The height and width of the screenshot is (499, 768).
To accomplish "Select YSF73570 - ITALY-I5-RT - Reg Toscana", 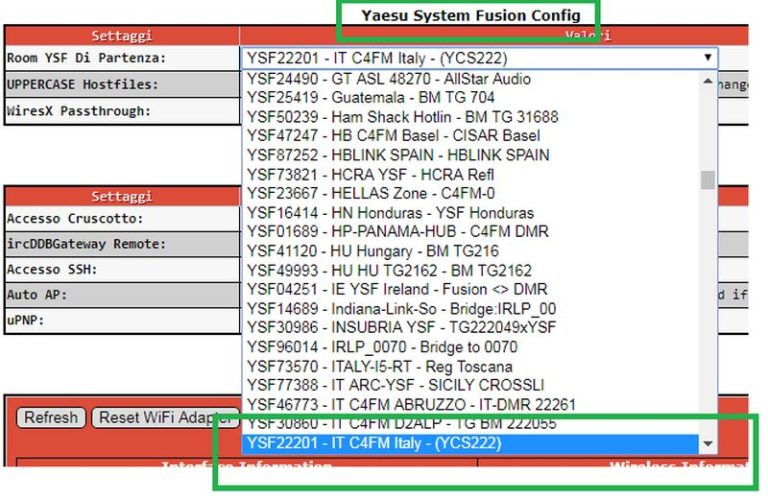I will point(471,366).
